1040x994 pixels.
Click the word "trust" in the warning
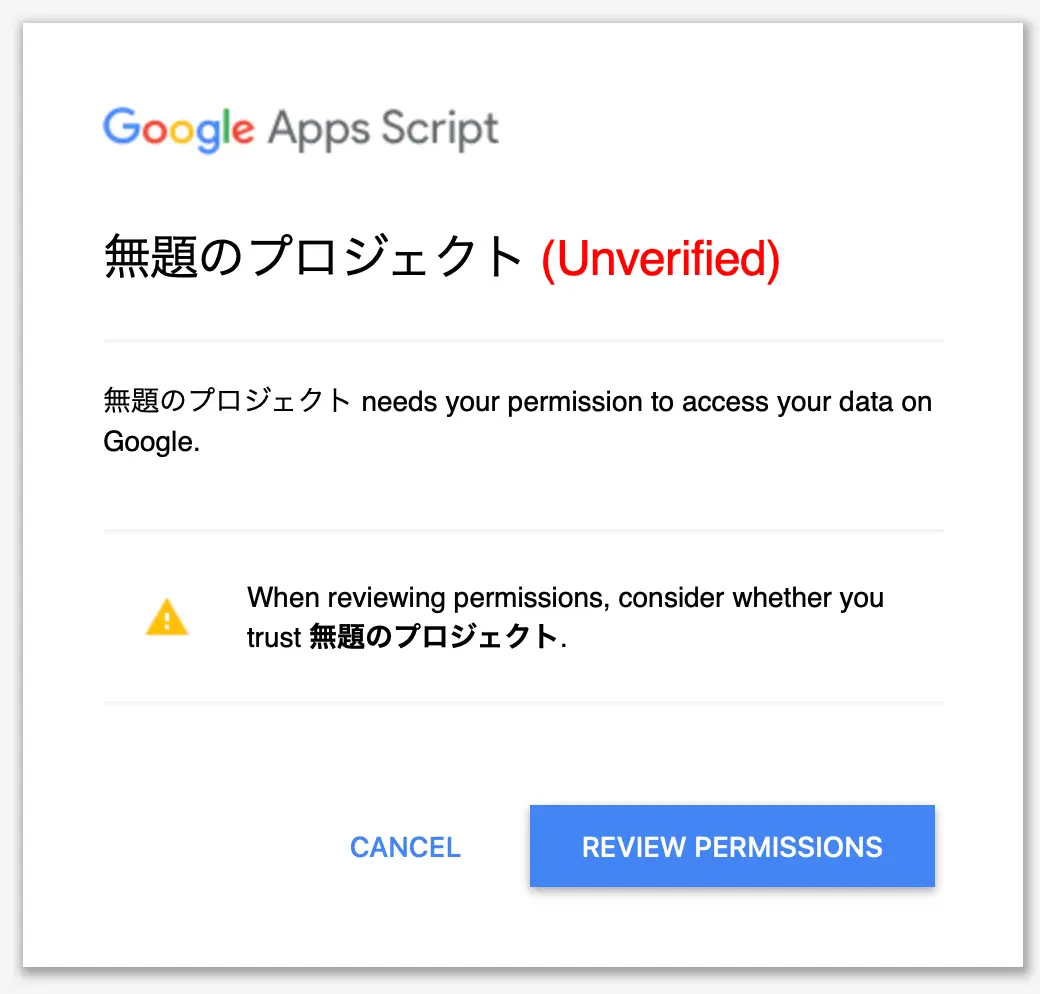coord(274,638)
